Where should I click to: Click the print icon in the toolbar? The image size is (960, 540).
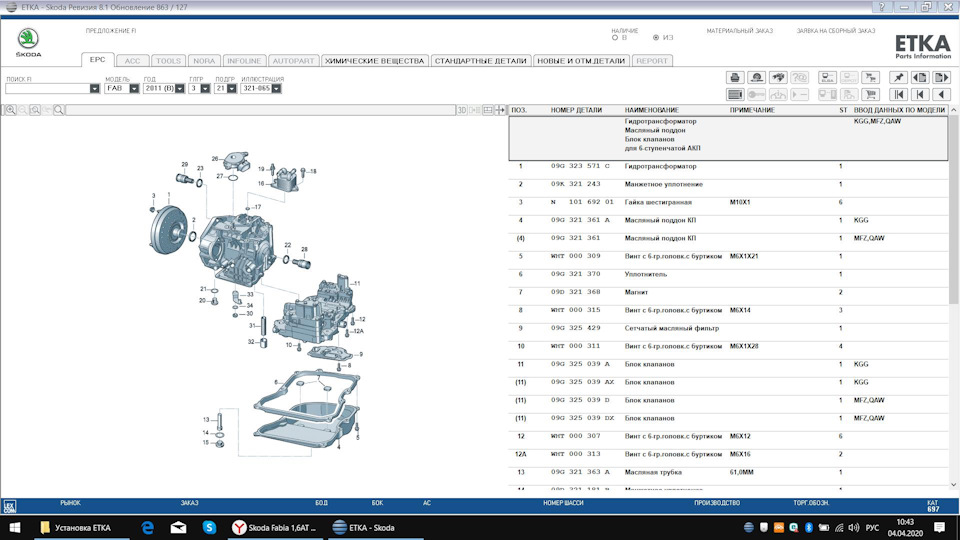coord(735,78)
